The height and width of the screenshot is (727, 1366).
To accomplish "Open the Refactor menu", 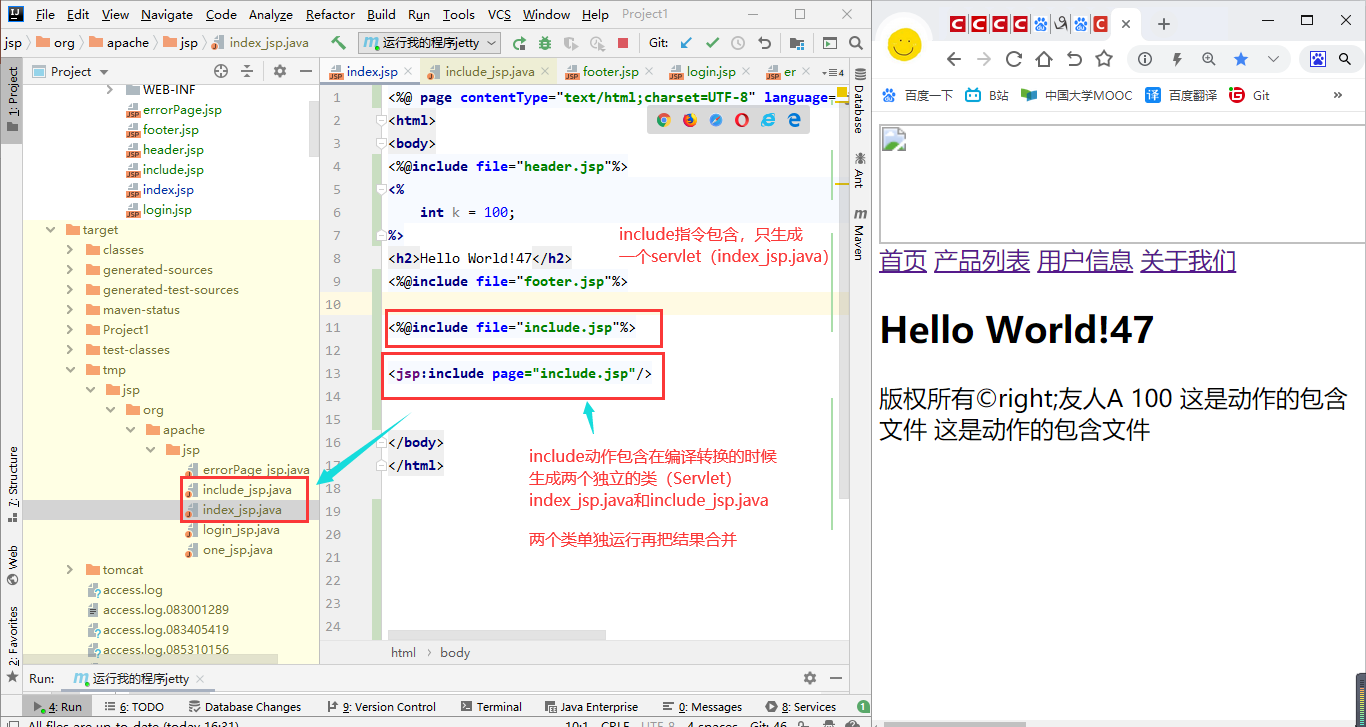I will coord(329,14).
